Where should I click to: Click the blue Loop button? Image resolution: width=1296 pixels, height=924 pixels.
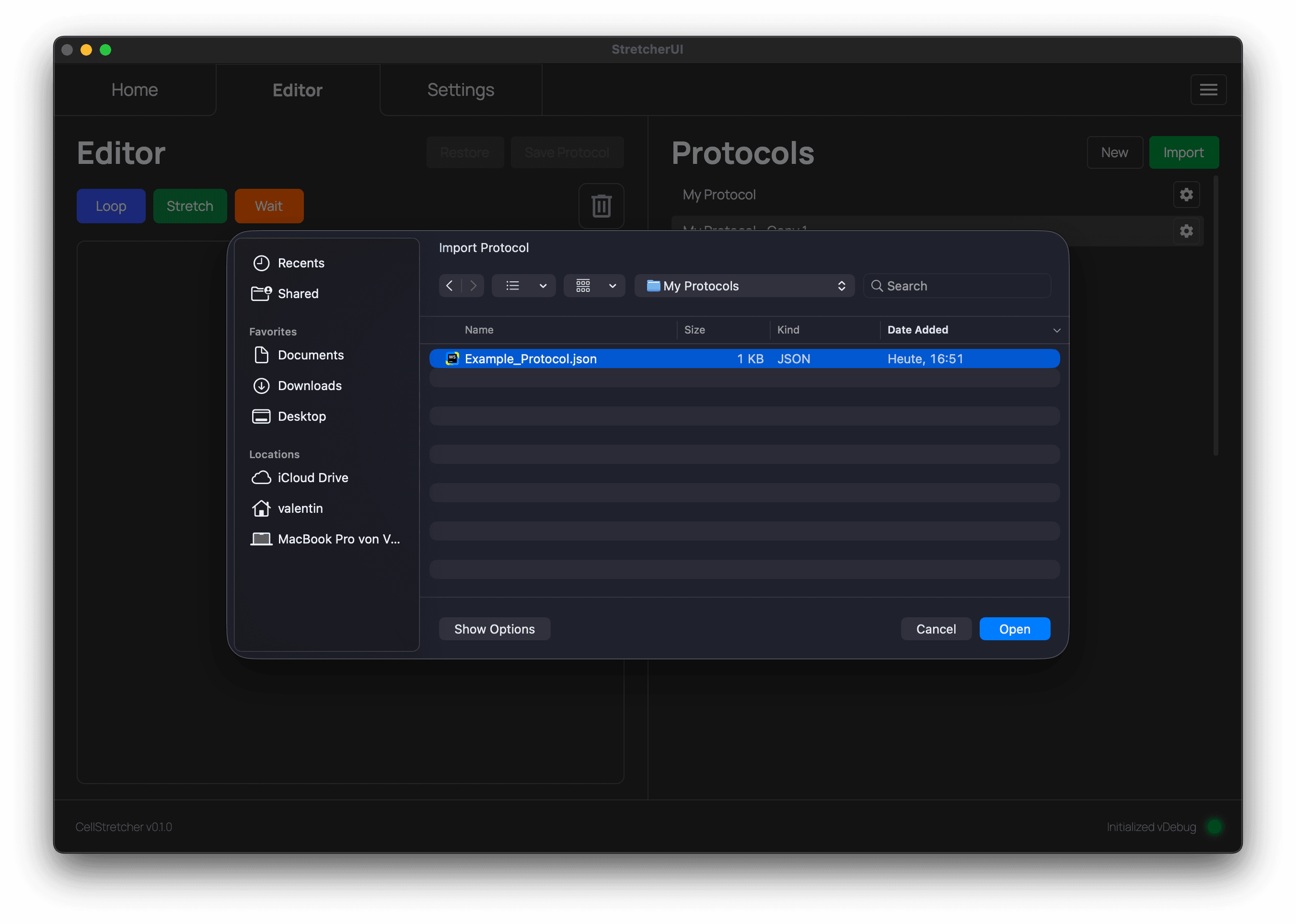(111, 206)
